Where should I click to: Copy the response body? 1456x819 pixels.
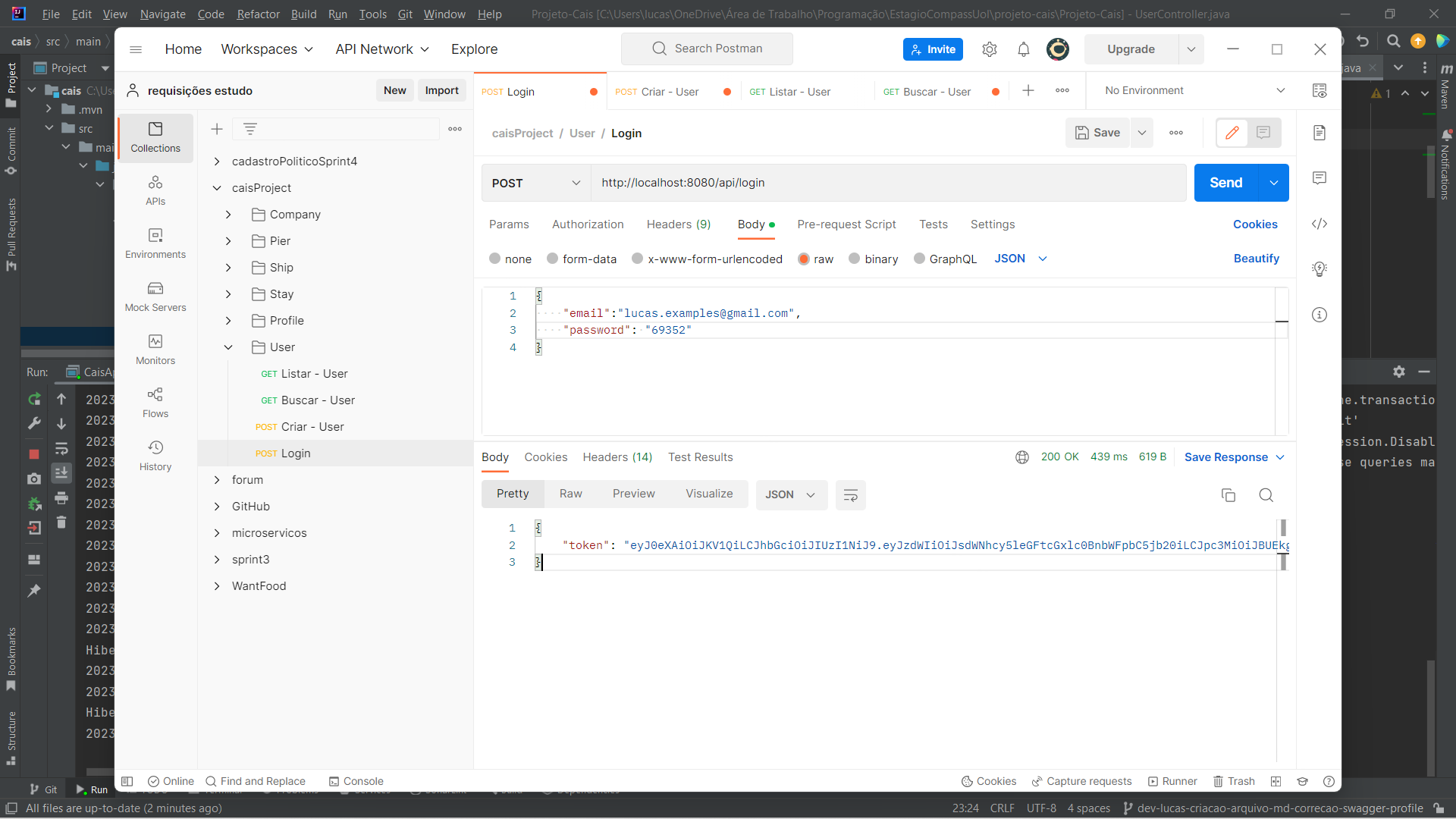click(x=1228, y=494)
